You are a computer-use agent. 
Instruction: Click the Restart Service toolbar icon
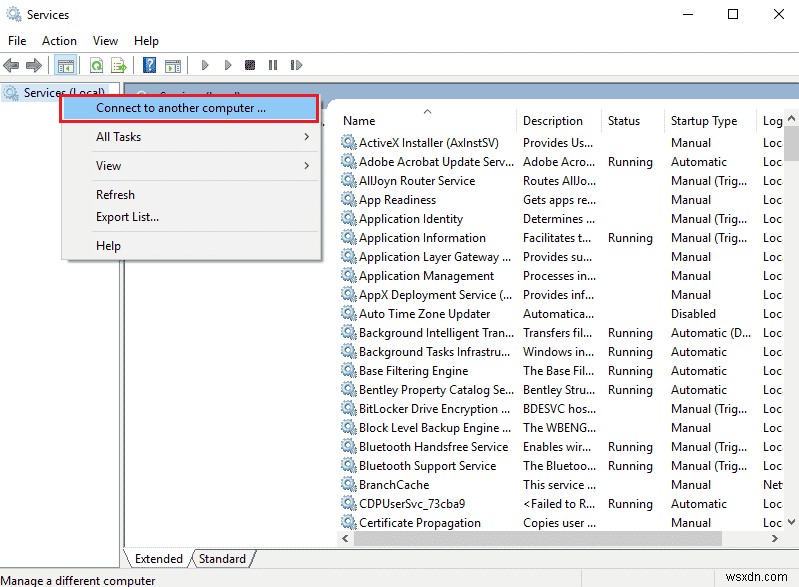click(x=295, y=66)
